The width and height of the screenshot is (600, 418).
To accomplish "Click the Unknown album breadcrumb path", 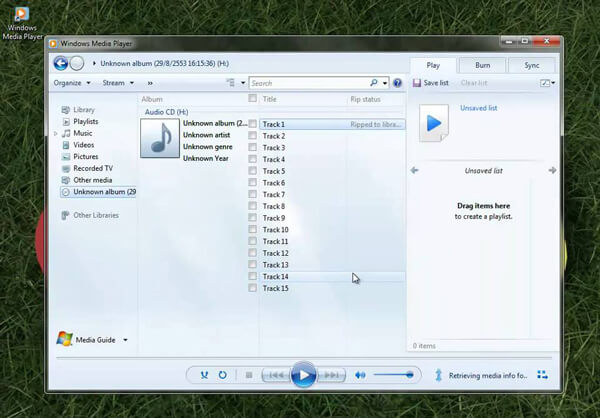I will point(165,64).
